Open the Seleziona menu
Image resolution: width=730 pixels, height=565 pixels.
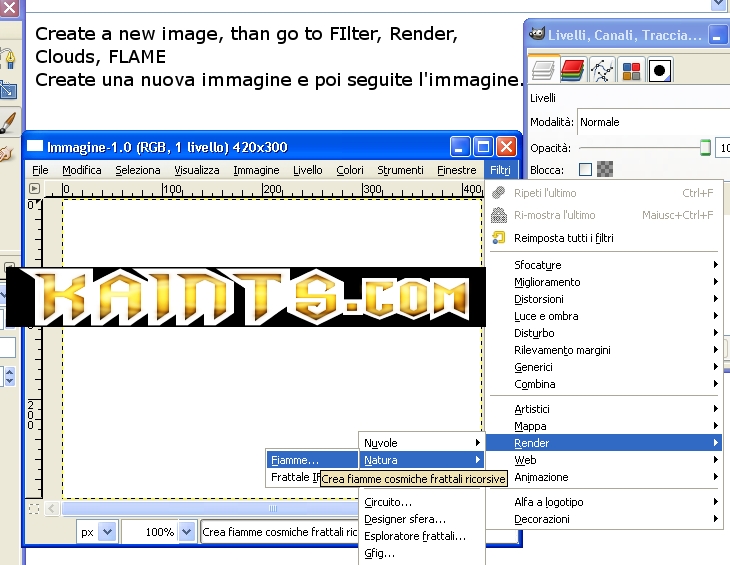pyautogui.click(x=138, y=170)
